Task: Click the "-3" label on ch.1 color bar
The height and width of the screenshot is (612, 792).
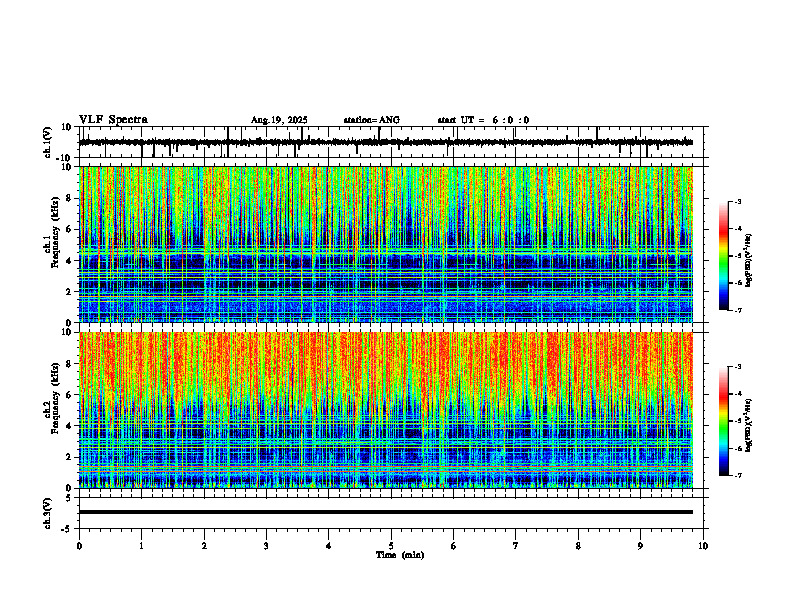Action: (x=737, y=201)
